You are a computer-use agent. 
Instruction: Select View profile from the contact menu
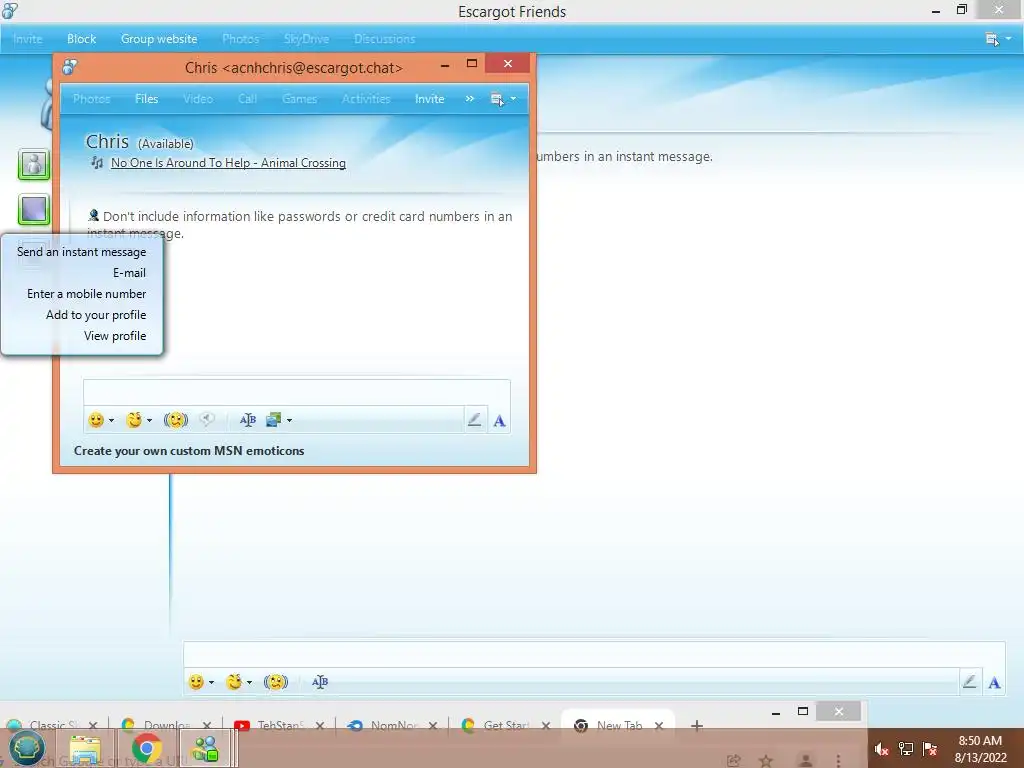(x=115, y=335)
